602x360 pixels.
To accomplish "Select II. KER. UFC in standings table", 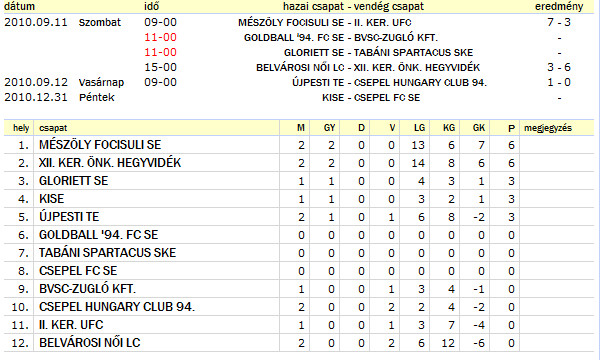I will (71, 325).
